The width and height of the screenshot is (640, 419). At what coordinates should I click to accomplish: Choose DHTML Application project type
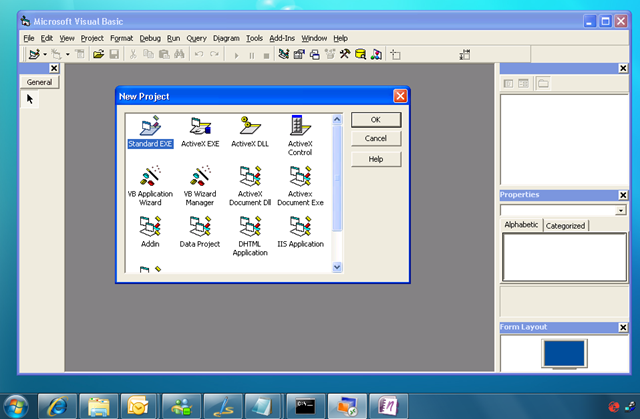(250, 236)
